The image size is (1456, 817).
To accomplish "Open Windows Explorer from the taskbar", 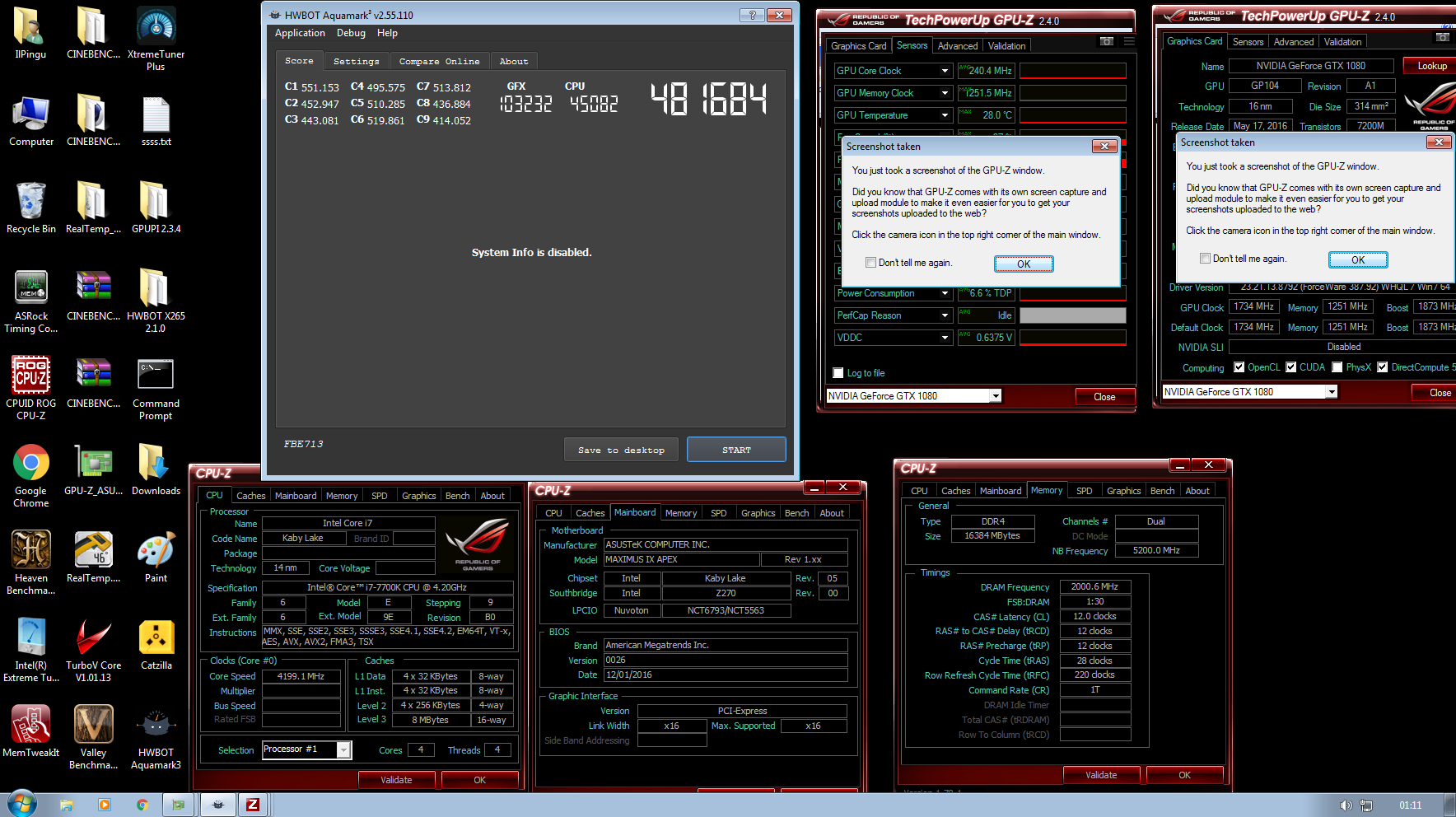I will (x=67, y=805).
